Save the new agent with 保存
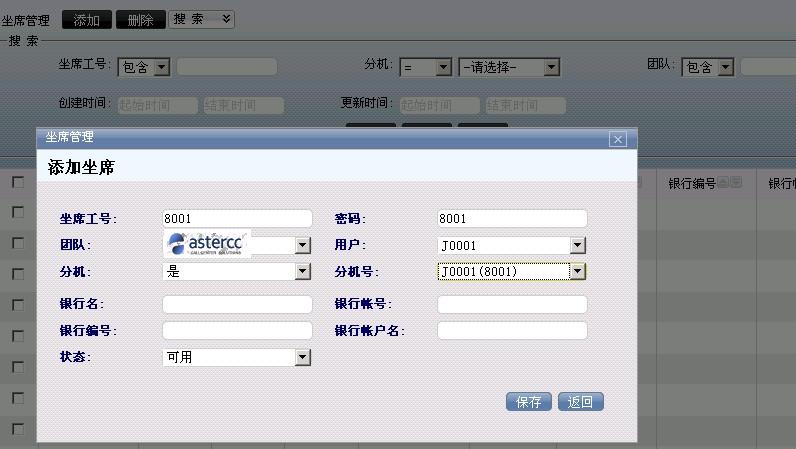The height and width of the screenshot is (449, 796). [529, 402]
